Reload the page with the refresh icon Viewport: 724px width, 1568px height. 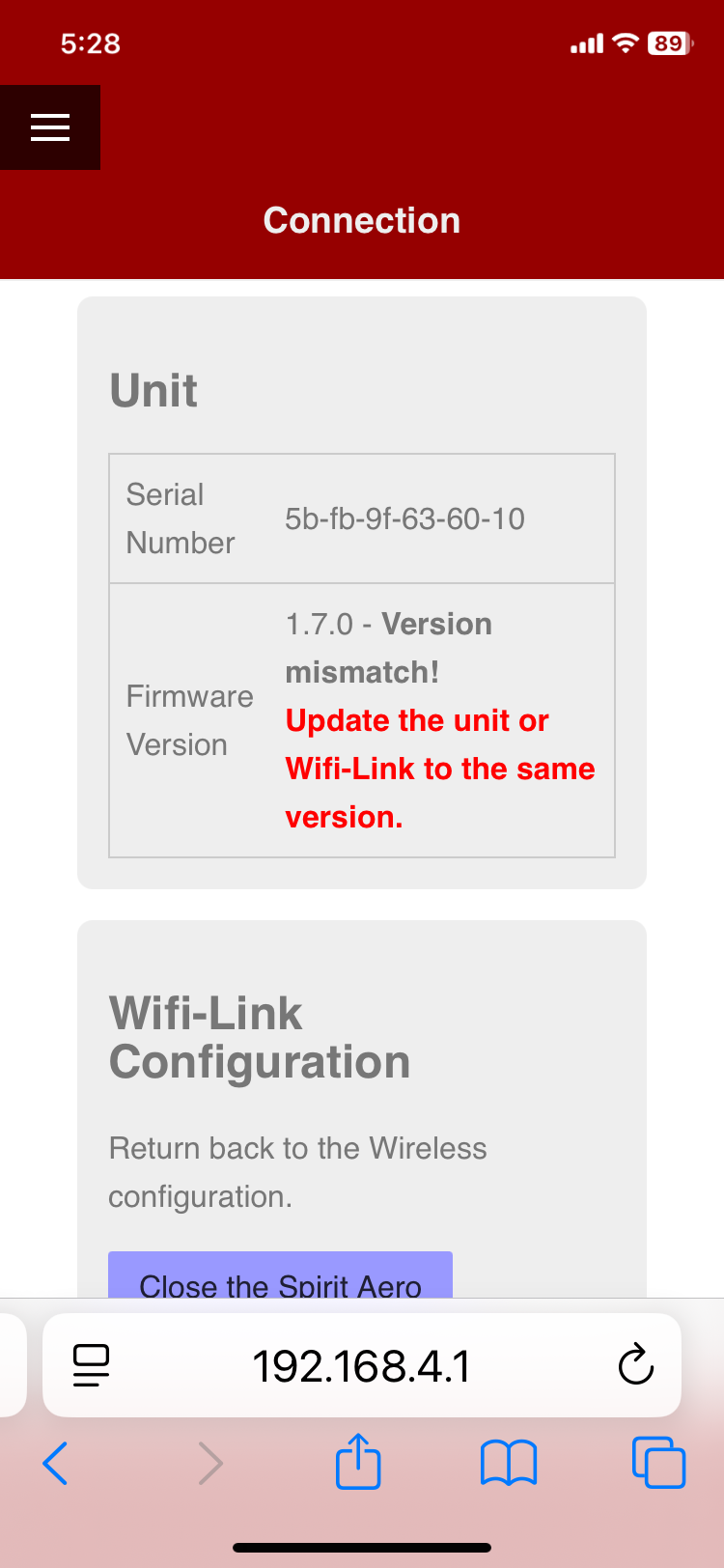point(635,1365)
